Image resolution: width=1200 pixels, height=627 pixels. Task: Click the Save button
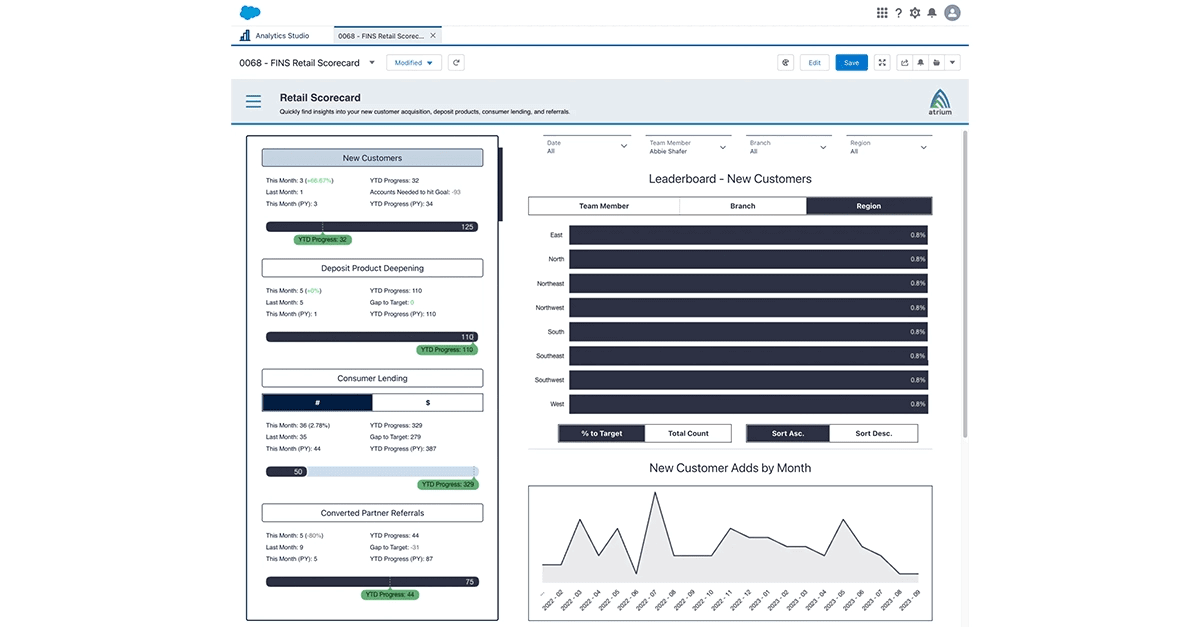(x=851, y=62)
